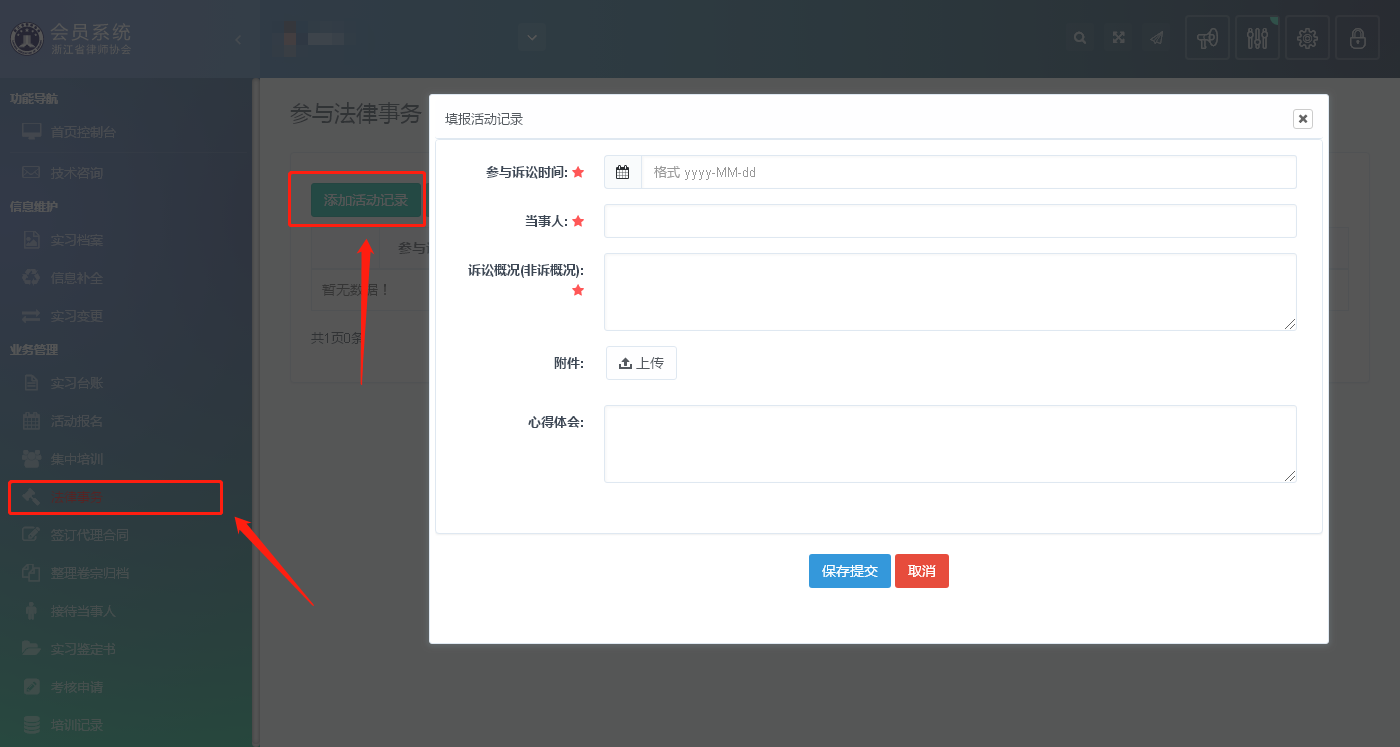Click into the 心得体会 text area
Viewport: 1400px width, 747px height.
(x=950, y=444)
